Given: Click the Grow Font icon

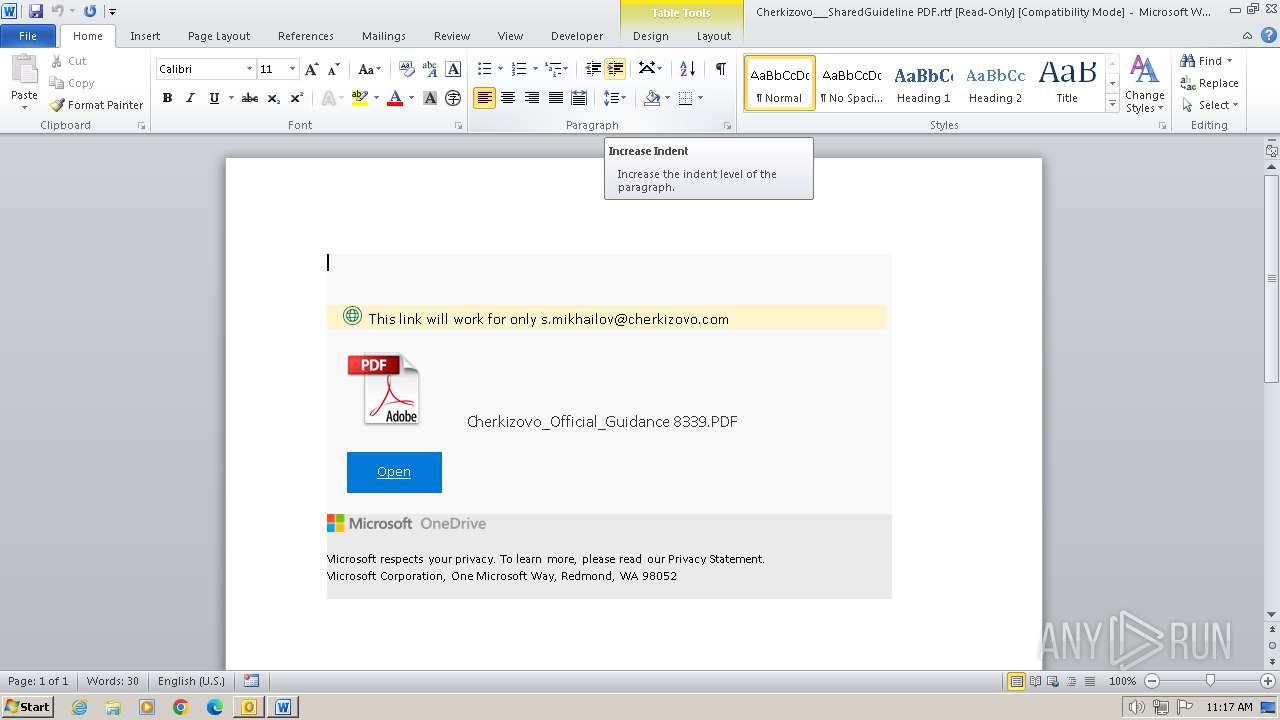Looking at the screenshot, I should [312, 69].
